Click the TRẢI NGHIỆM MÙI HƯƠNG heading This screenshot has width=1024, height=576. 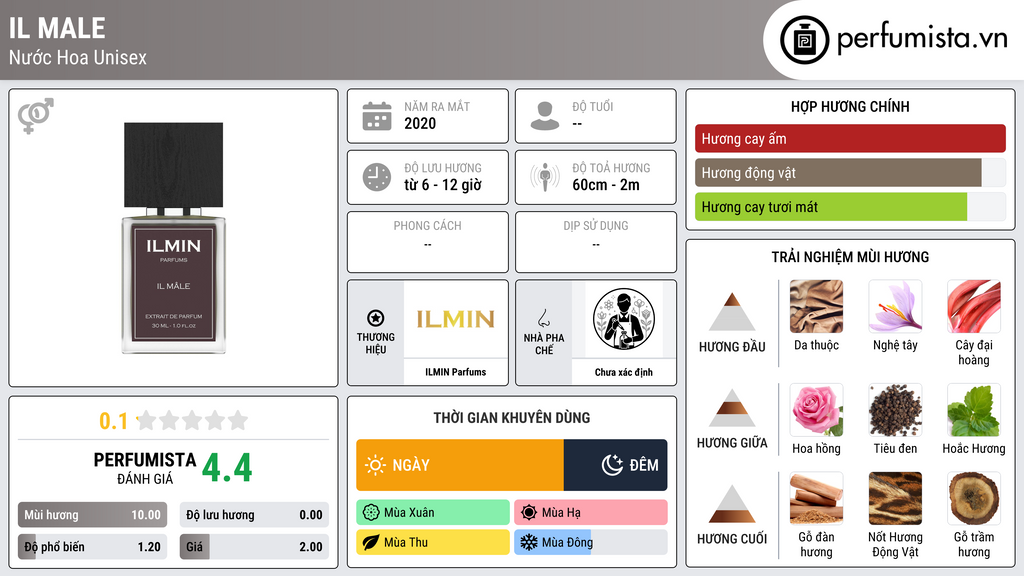point(850,257)
